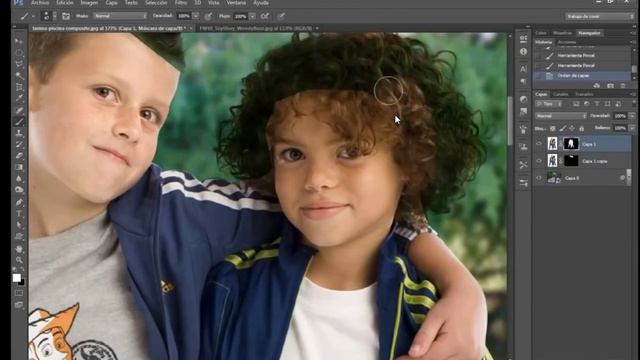Delete current history state trash icon
The image size is (640, 360).
[623, 86]
